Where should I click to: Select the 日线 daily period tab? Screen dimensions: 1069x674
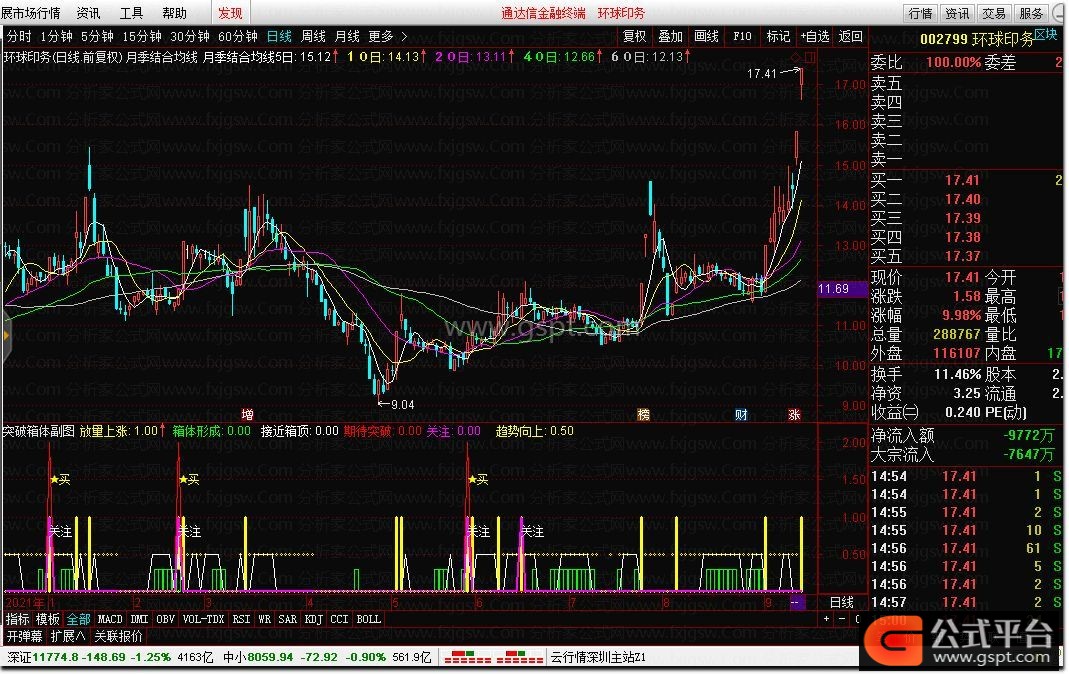point(279,36)
